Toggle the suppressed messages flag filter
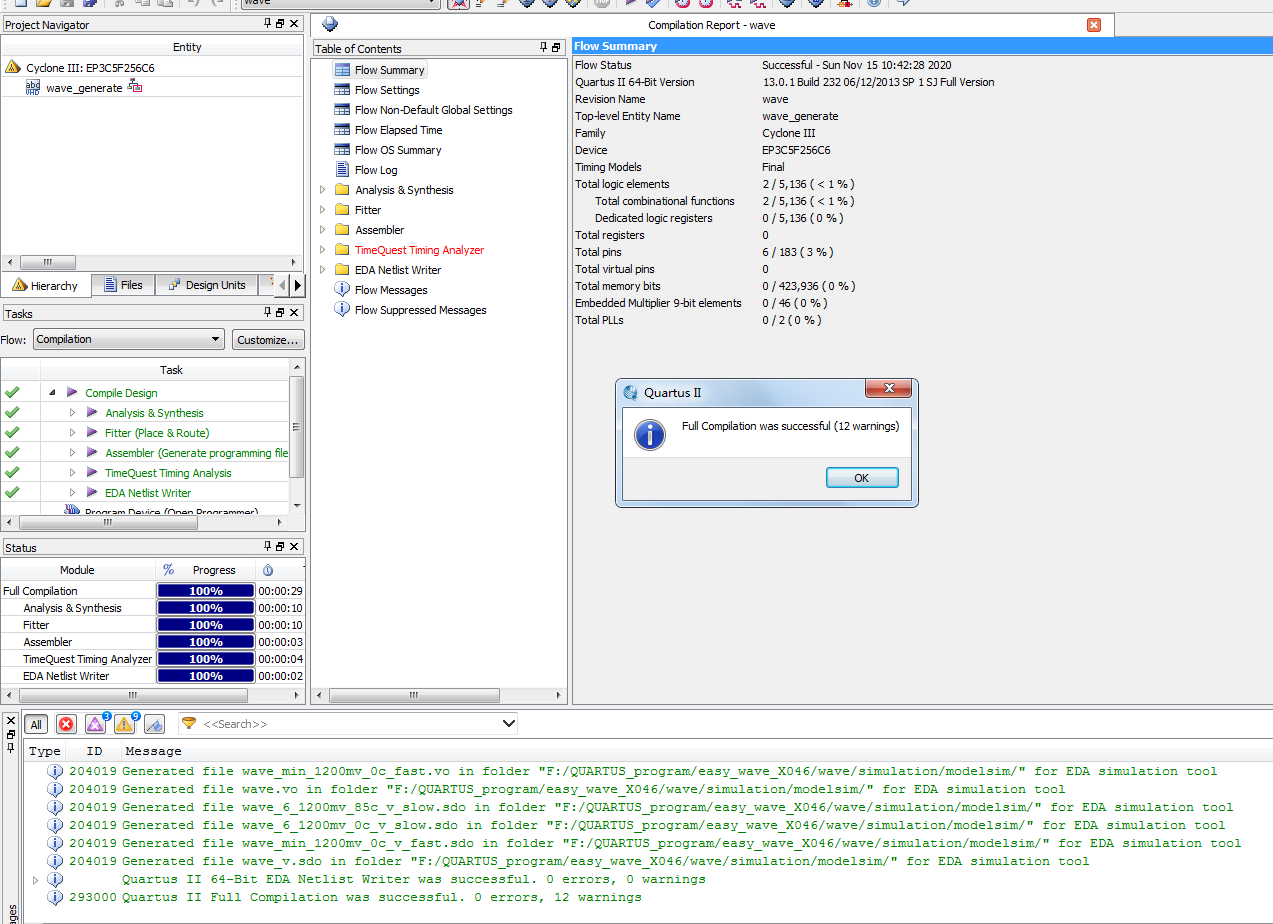This screenshot has width=1273, height=924. click(x=154, y=724)
